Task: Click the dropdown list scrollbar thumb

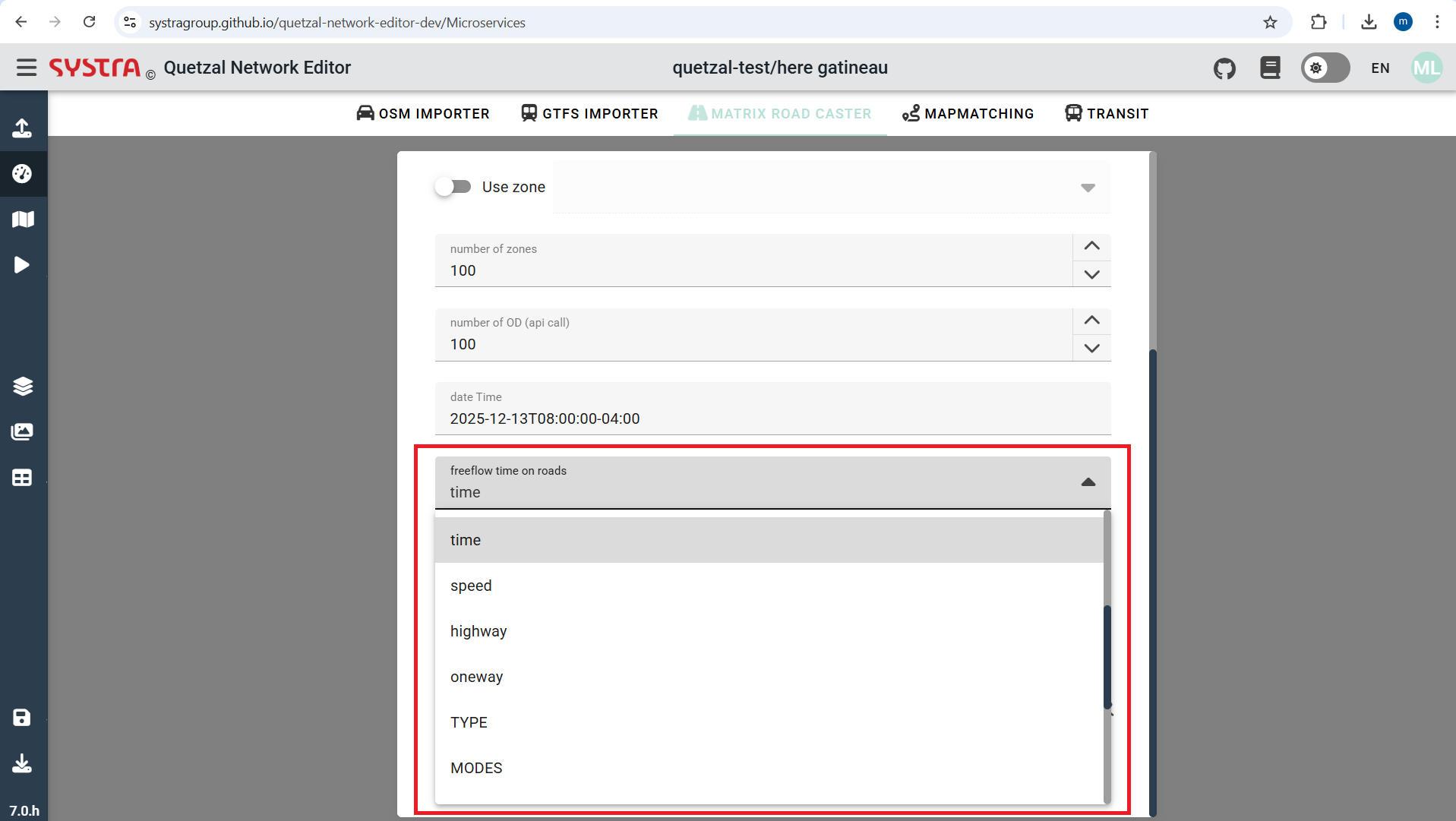Action: point(1107,657)
